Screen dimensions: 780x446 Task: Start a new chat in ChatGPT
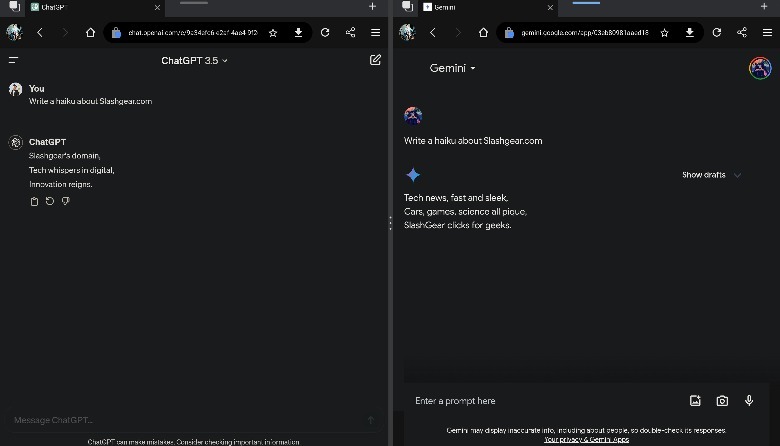pos(375,60)
